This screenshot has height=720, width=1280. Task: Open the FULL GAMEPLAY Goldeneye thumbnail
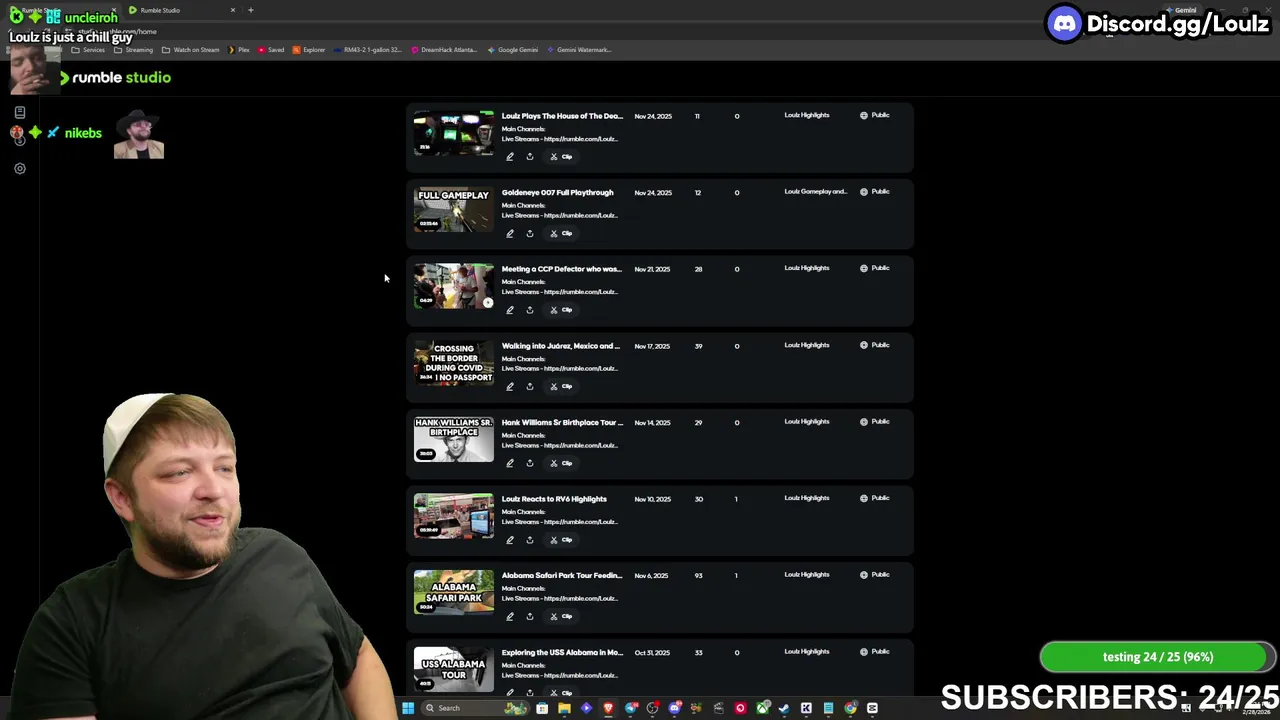[x=454, y=210]
